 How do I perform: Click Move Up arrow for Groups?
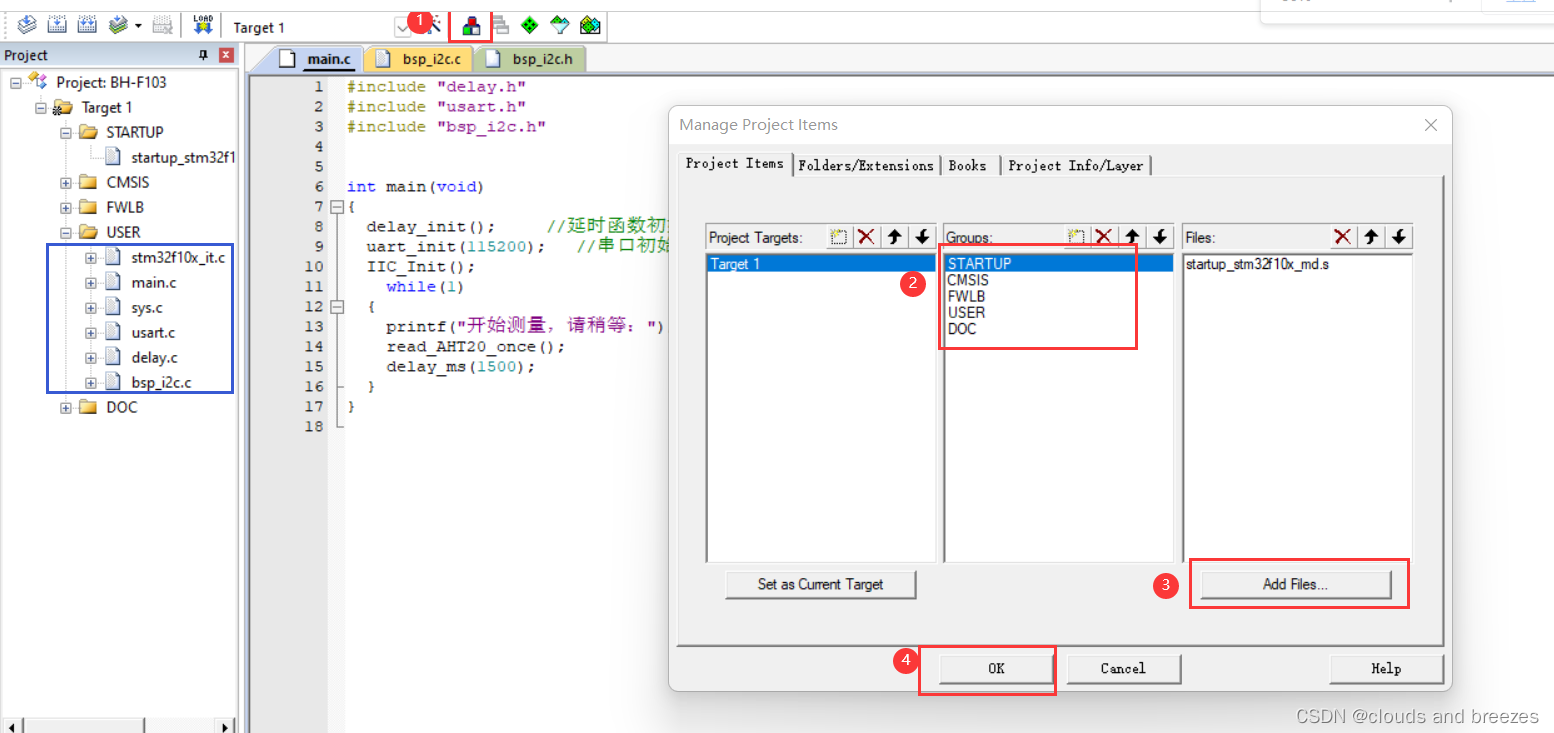(1132, 237)
